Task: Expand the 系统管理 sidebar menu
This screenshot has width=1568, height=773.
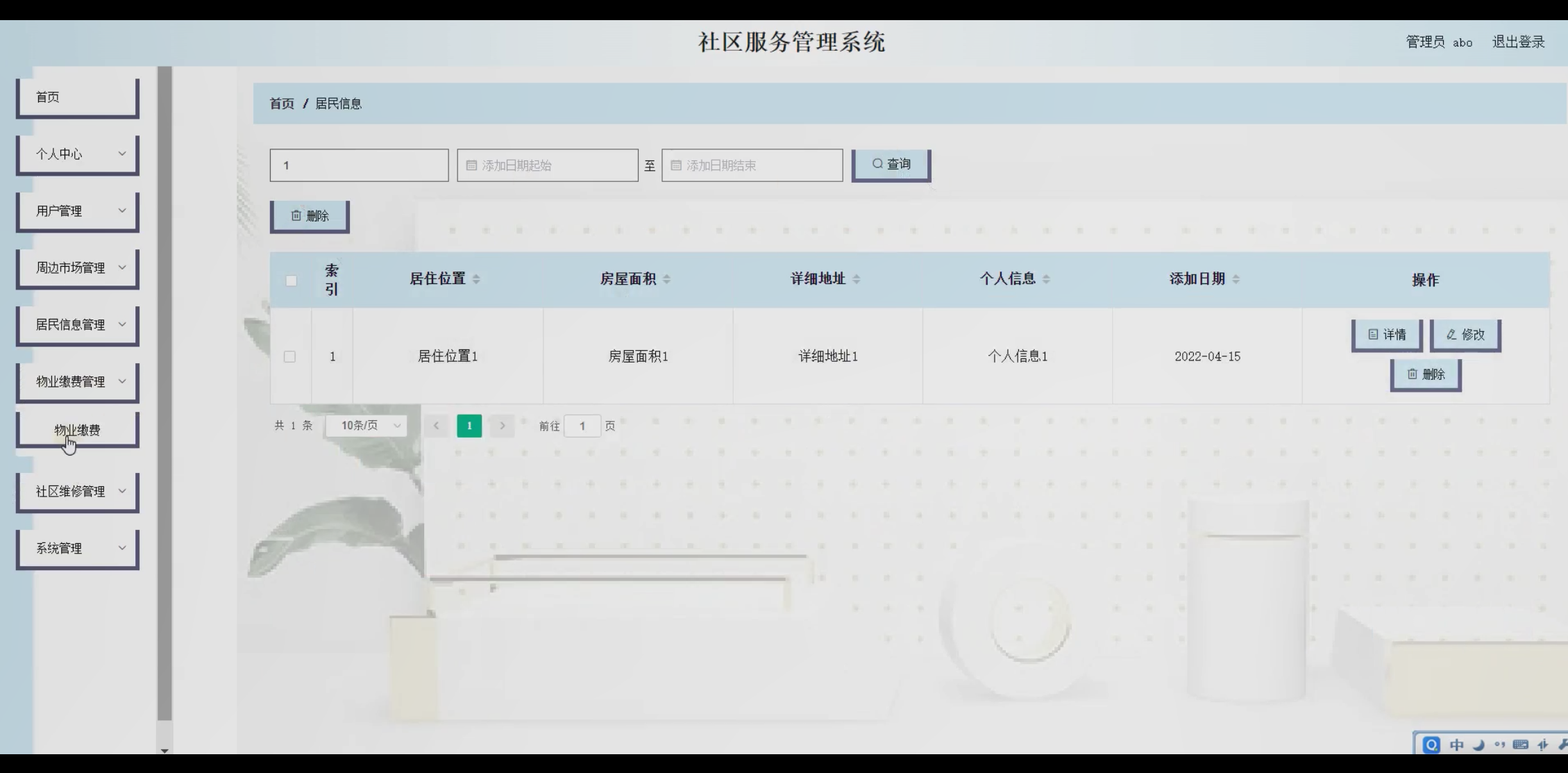Action: [x=77, y=549]
